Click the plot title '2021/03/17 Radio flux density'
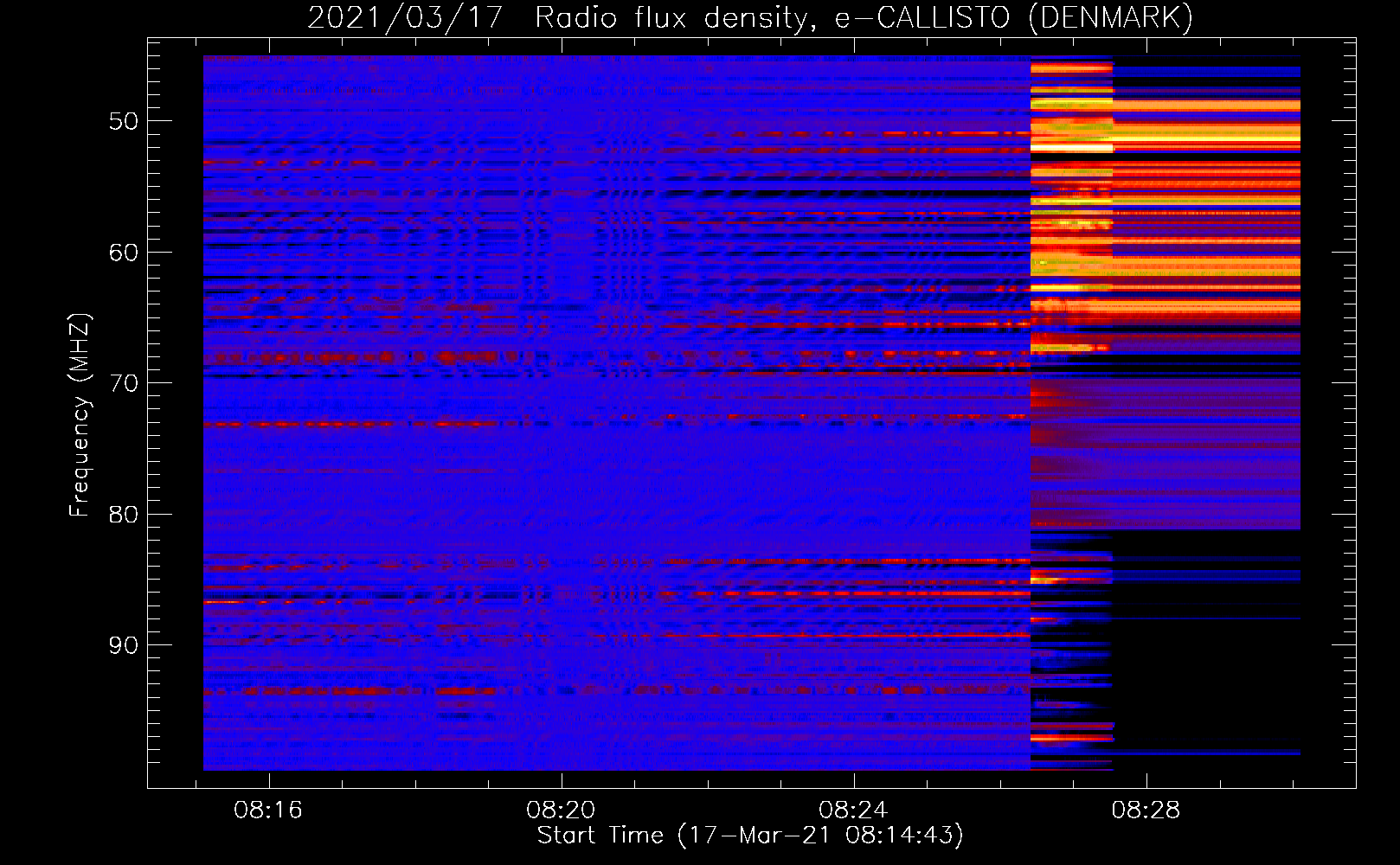 750,17
